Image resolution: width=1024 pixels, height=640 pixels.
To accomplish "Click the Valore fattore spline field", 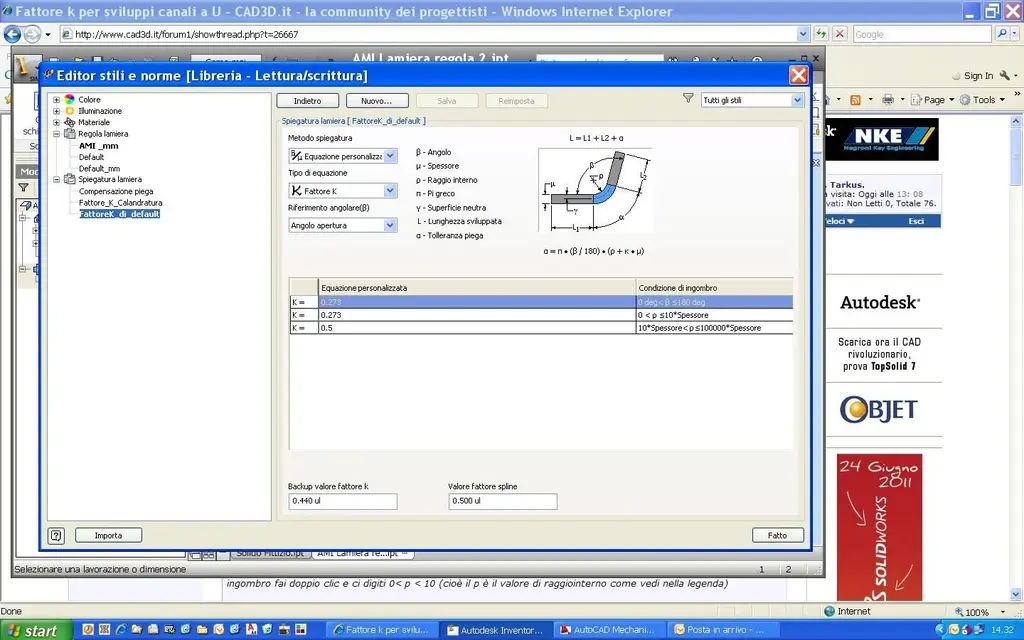I will [503, 501].
